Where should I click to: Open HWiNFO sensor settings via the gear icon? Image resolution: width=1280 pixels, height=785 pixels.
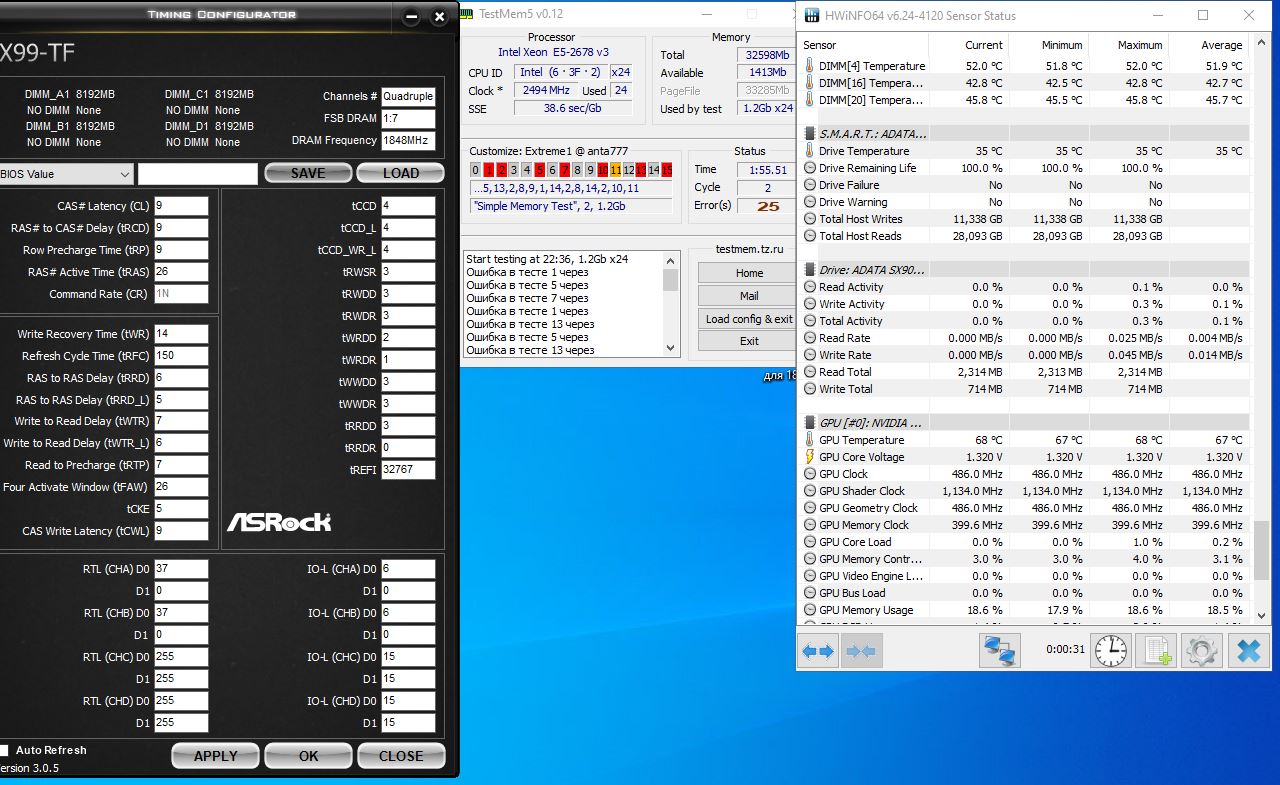point(1201,651)
